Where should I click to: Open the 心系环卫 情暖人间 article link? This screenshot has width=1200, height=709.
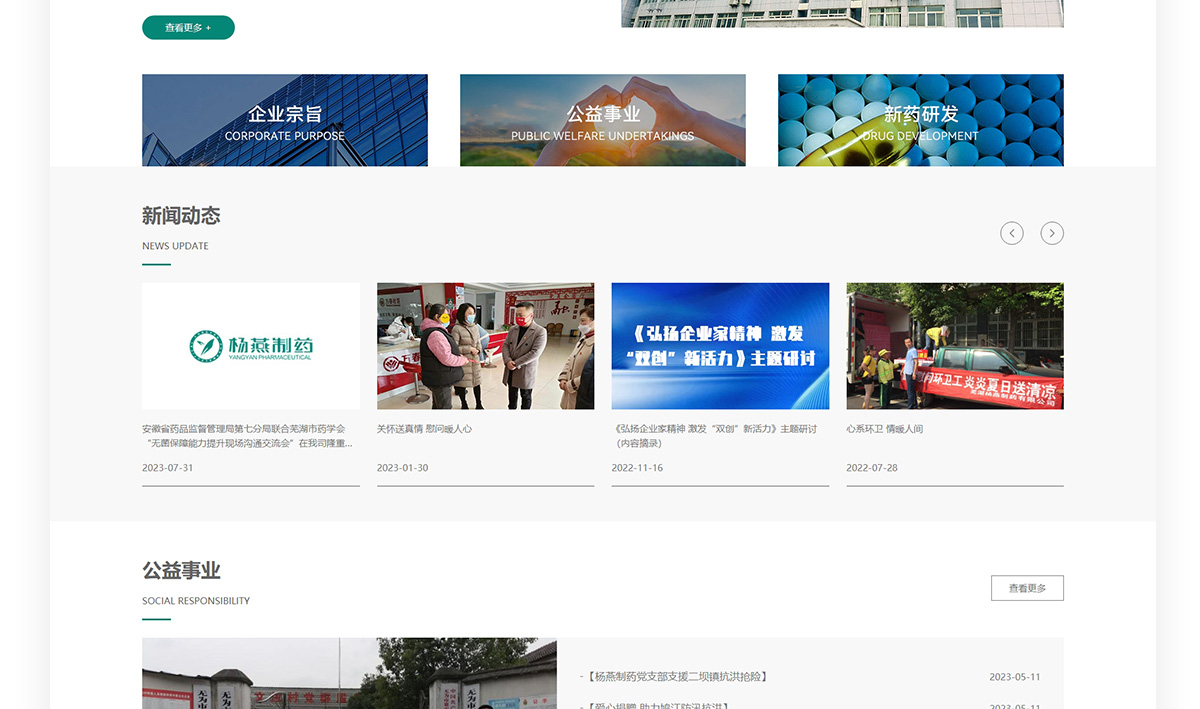coord(885,429)
